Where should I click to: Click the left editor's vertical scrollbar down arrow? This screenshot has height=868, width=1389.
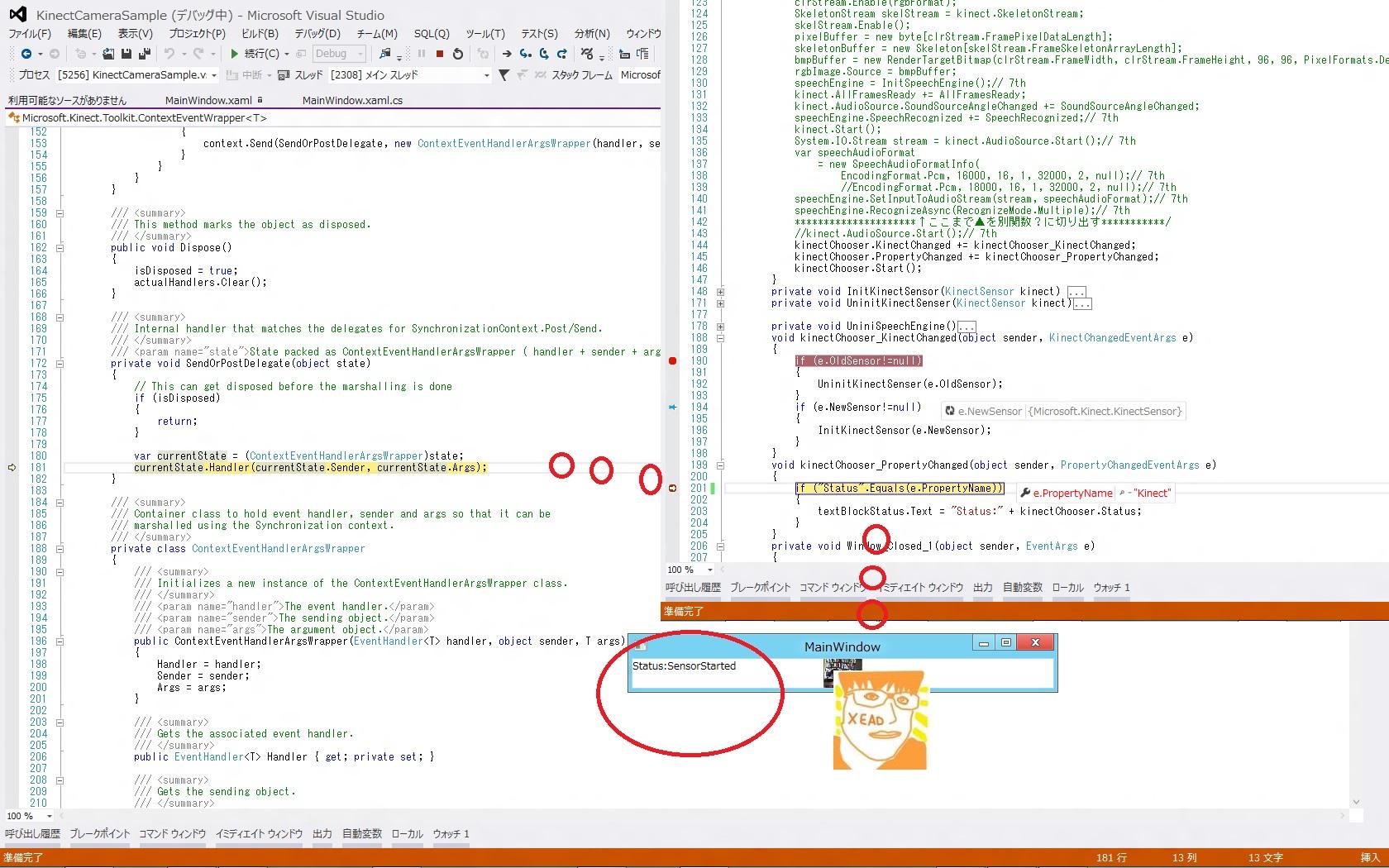[x=1355, y=802]
